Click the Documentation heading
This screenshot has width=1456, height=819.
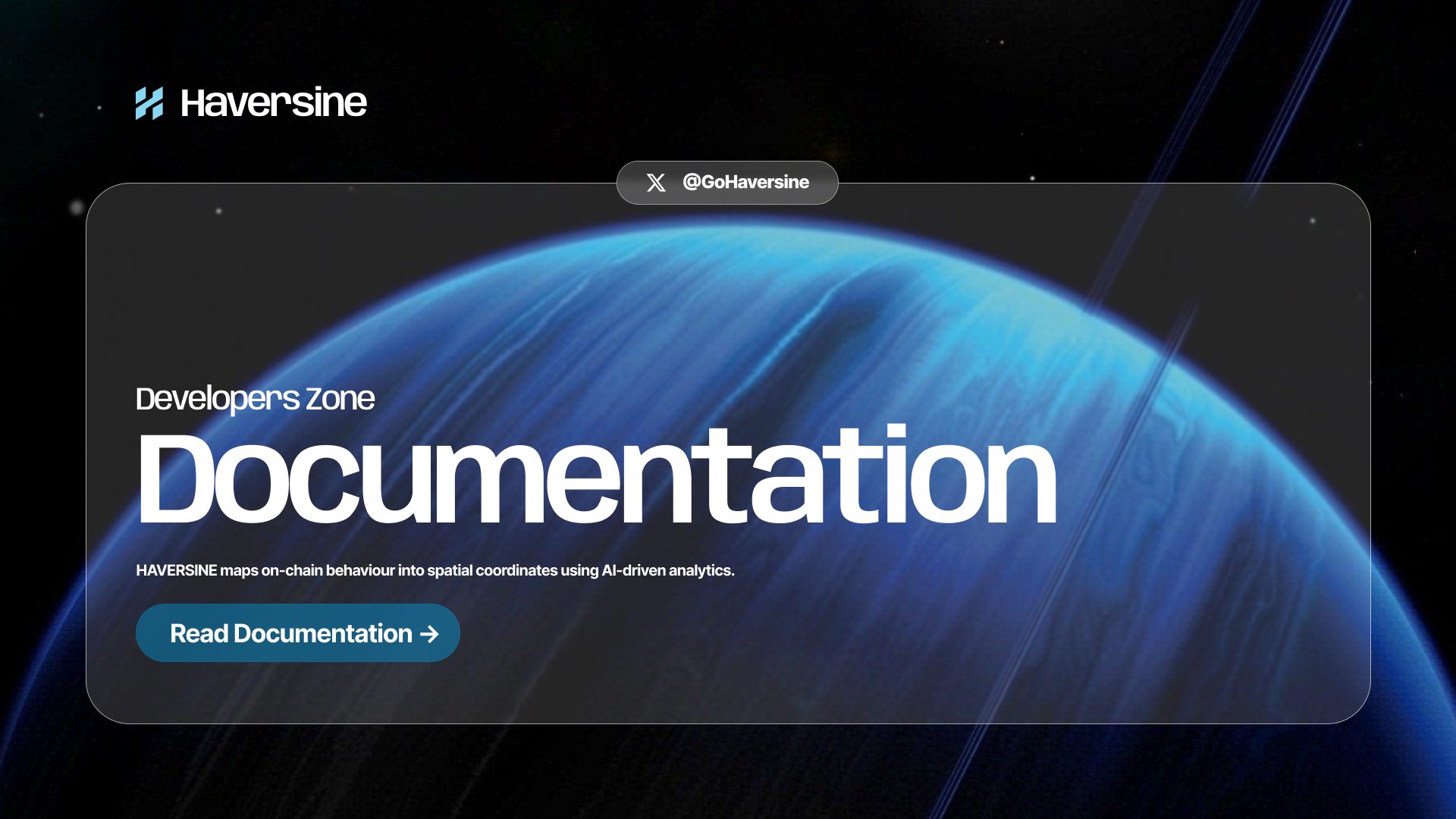click(597, 472)
